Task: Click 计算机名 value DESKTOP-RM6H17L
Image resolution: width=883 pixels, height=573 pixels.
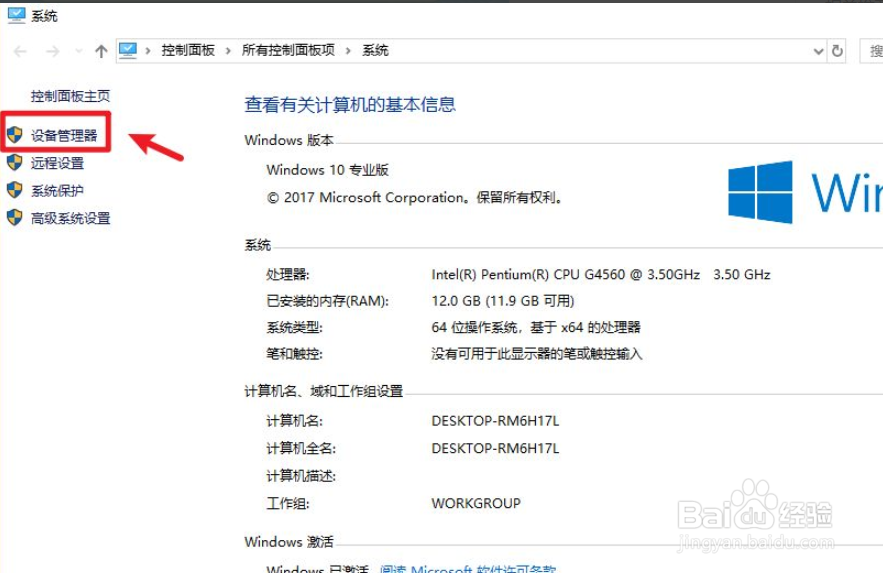Action: click(x=495, y=421)
